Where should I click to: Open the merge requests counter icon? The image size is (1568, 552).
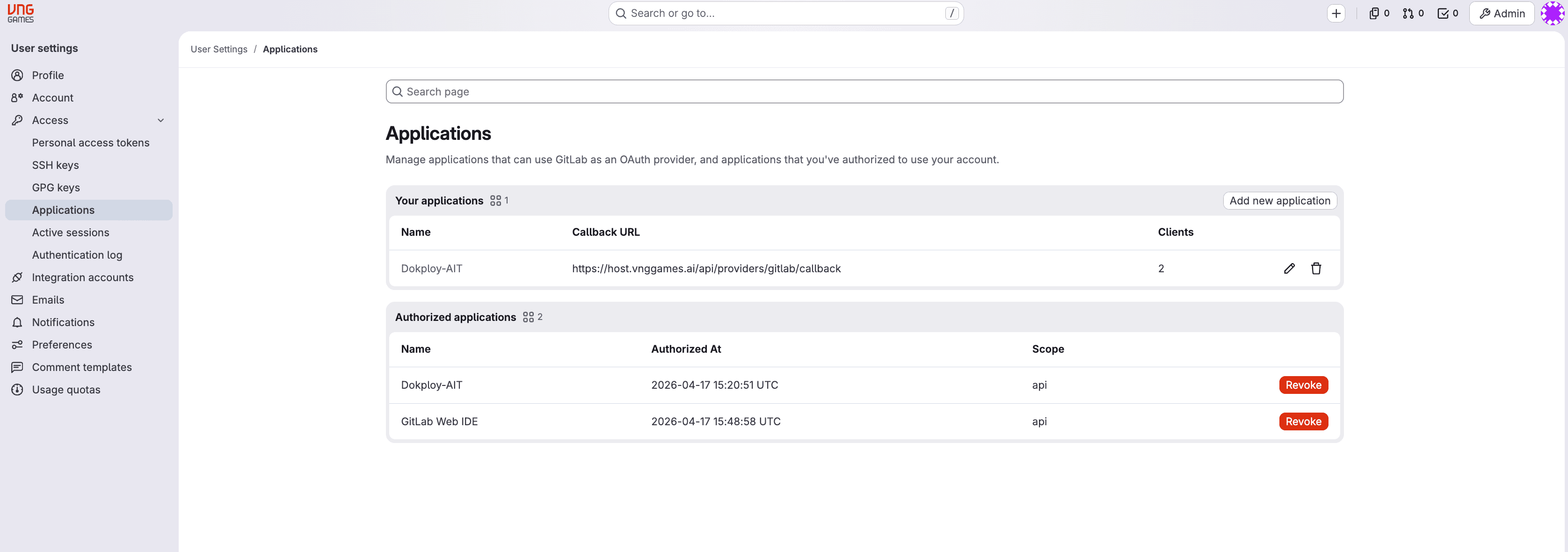click(1408, 13)
